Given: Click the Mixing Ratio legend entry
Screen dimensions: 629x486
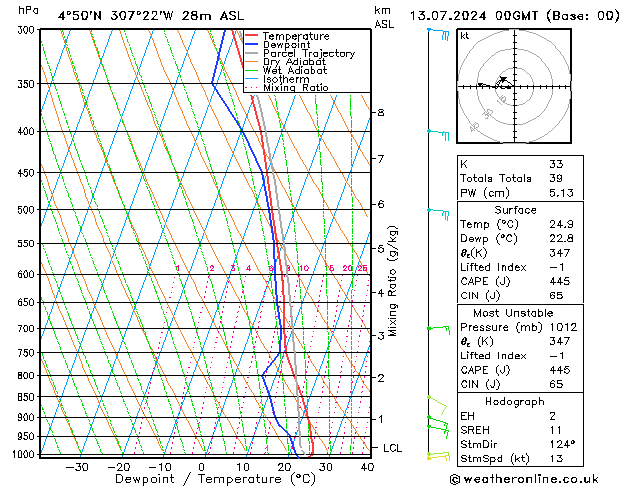Looking at the screenshot, I should click(286, 87).
